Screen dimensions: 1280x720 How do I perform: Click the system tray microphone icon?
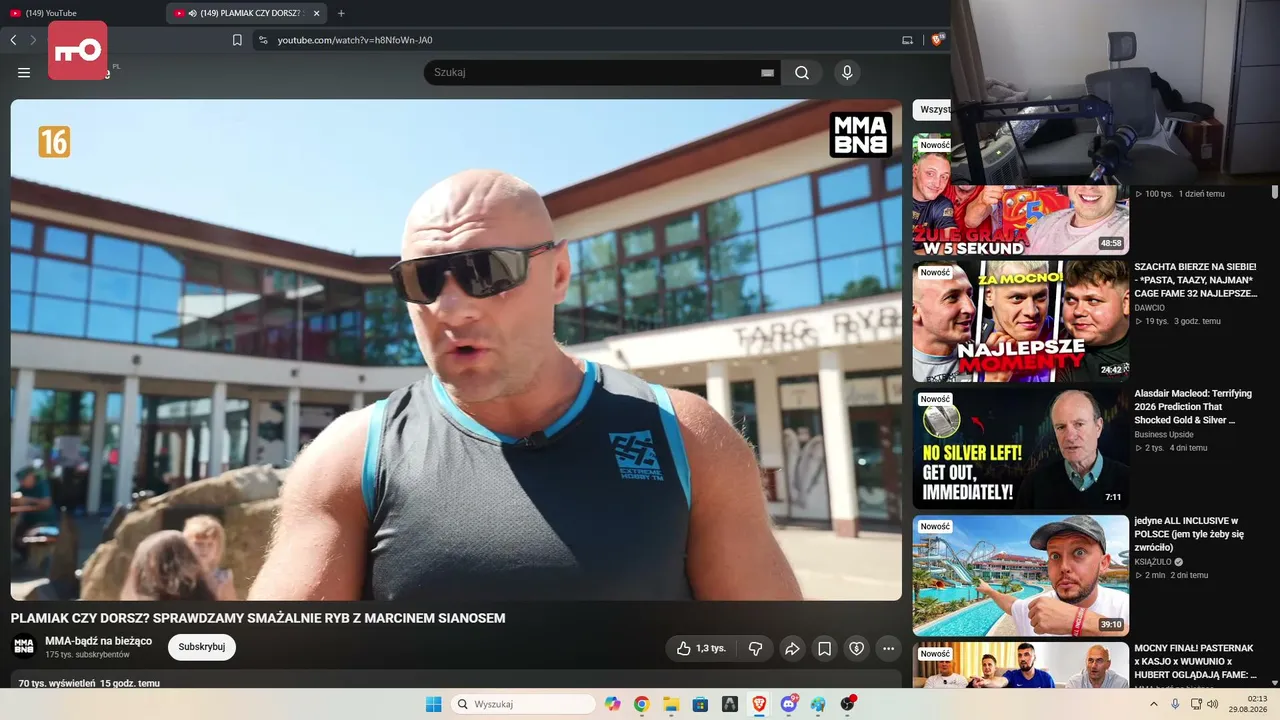1175,704
